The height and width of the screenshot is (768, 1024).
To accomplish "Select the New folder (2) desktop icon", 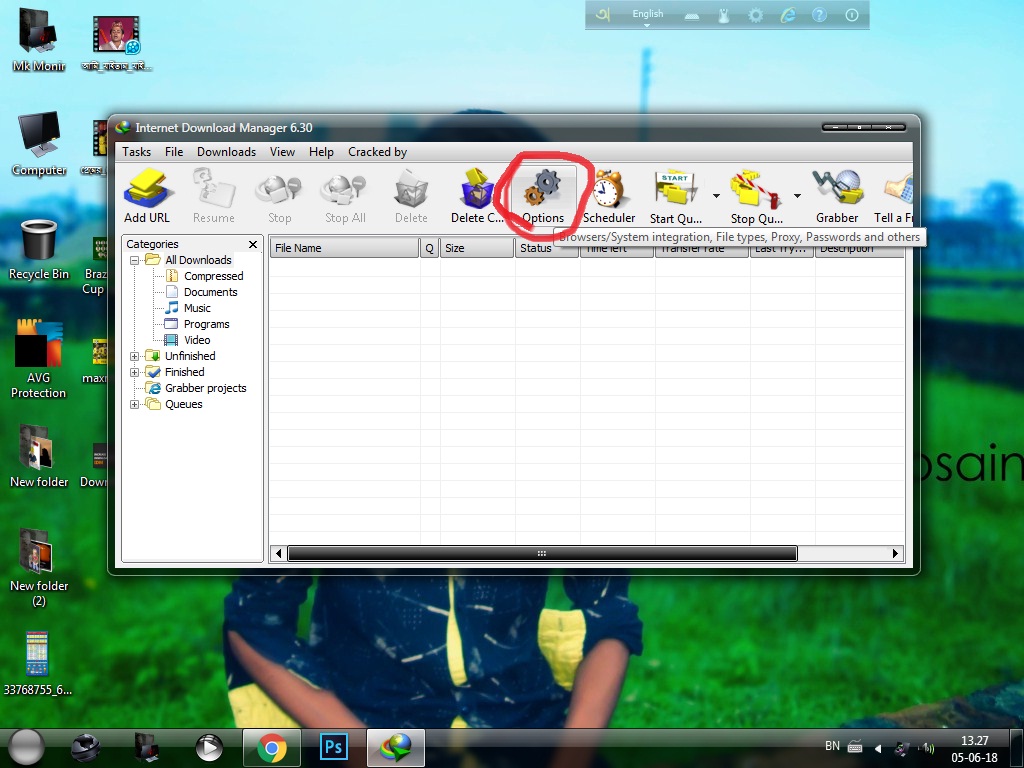I will pos(39,567).
